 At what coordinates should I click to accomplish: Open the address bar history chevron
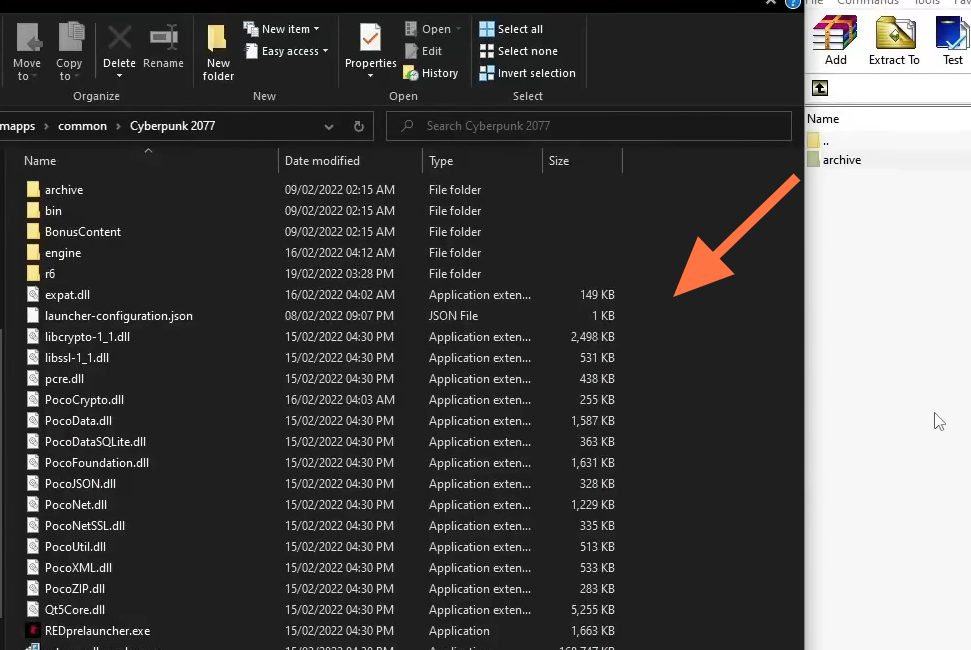[329, 126]
